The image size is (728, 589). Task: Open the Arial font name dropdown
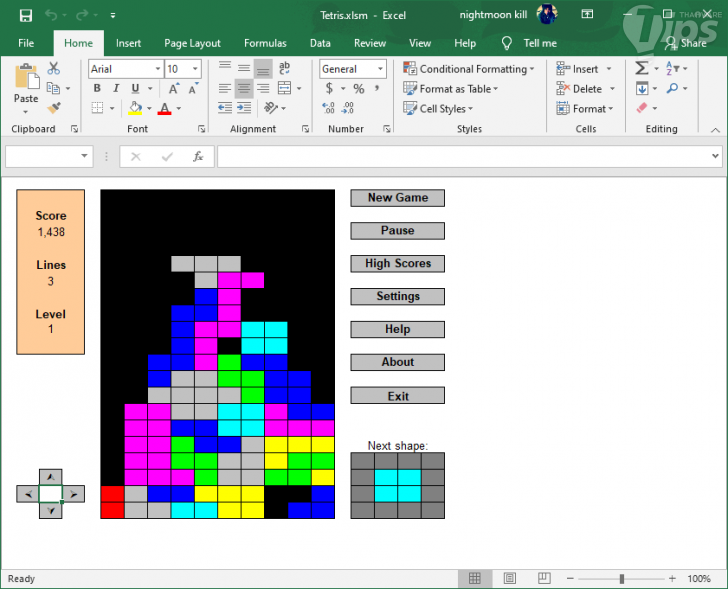click(x=158, y=69)
